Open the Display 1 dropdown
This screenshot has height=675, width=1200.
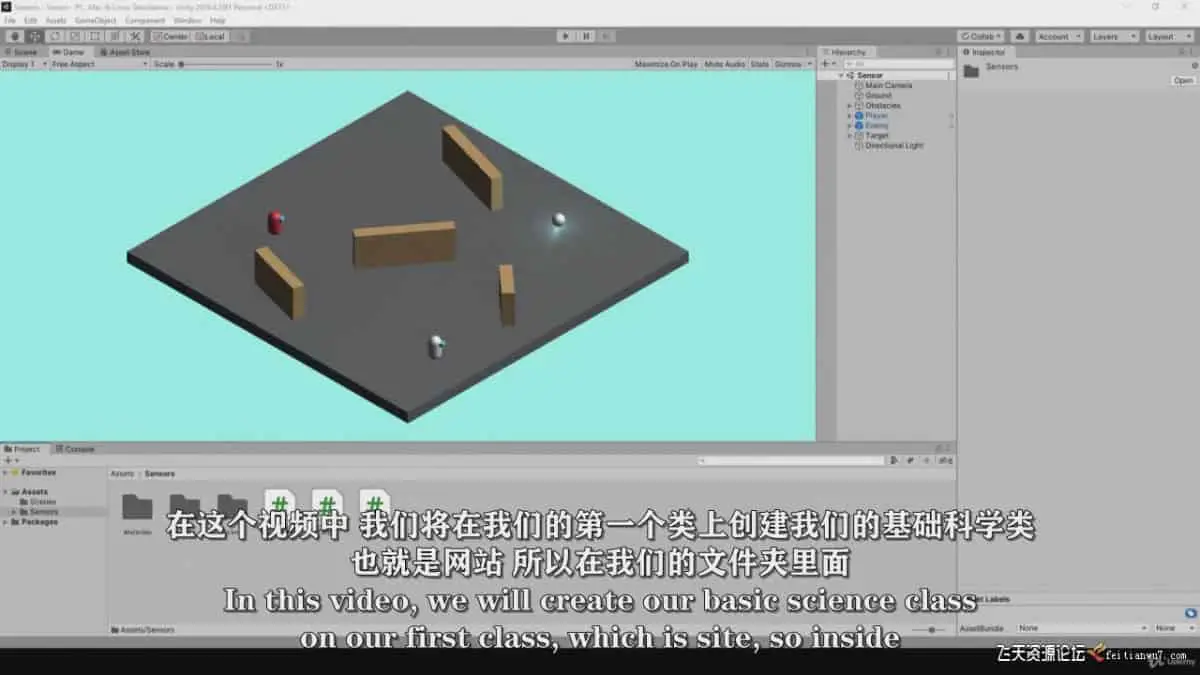click(24, 64)
